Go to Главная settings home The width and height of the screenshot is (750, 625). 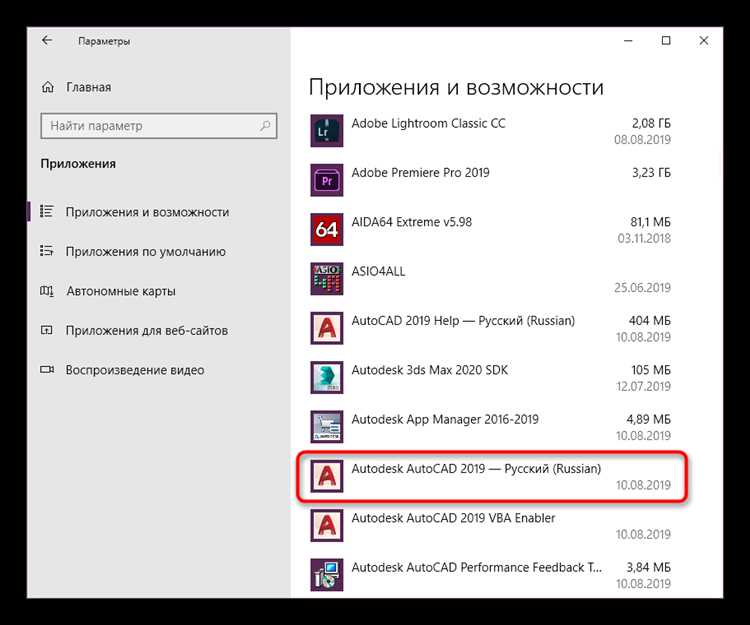(88, 88)
